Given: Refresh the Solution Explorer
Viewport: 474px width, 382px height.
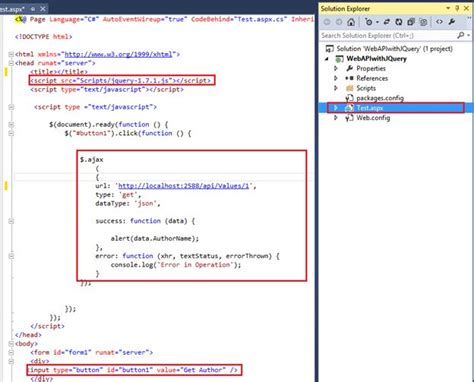Looking at the screenshot, I should 399,22.
